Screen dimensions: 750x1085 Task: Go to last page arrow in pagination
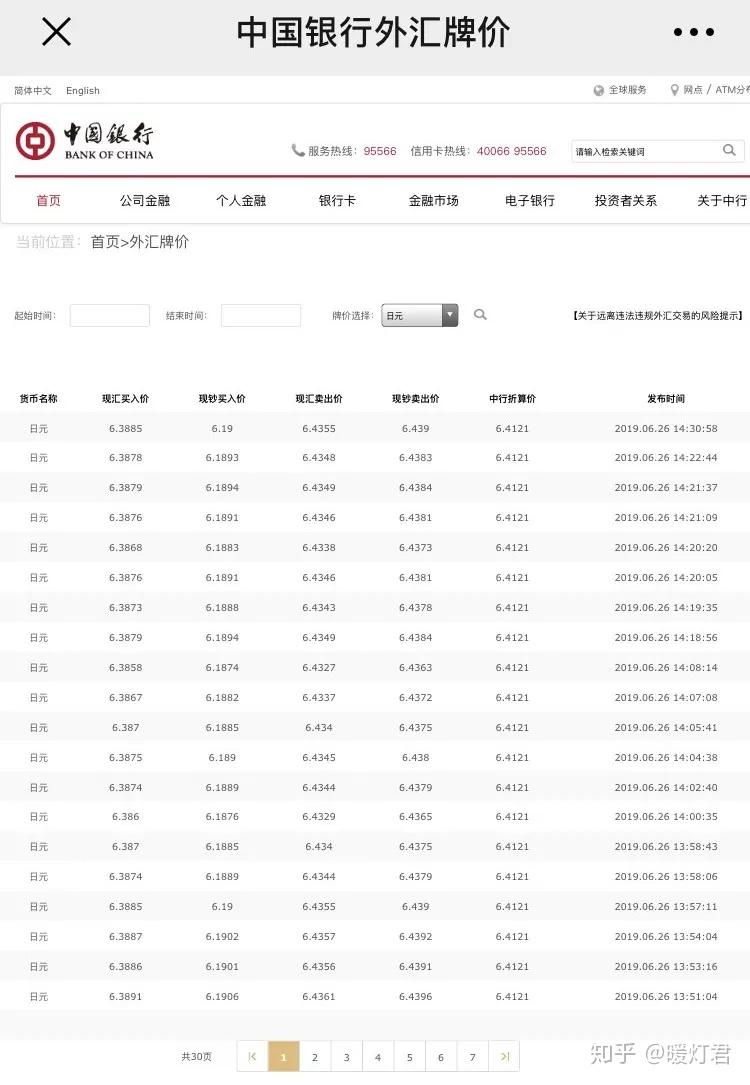point(504,1057)
